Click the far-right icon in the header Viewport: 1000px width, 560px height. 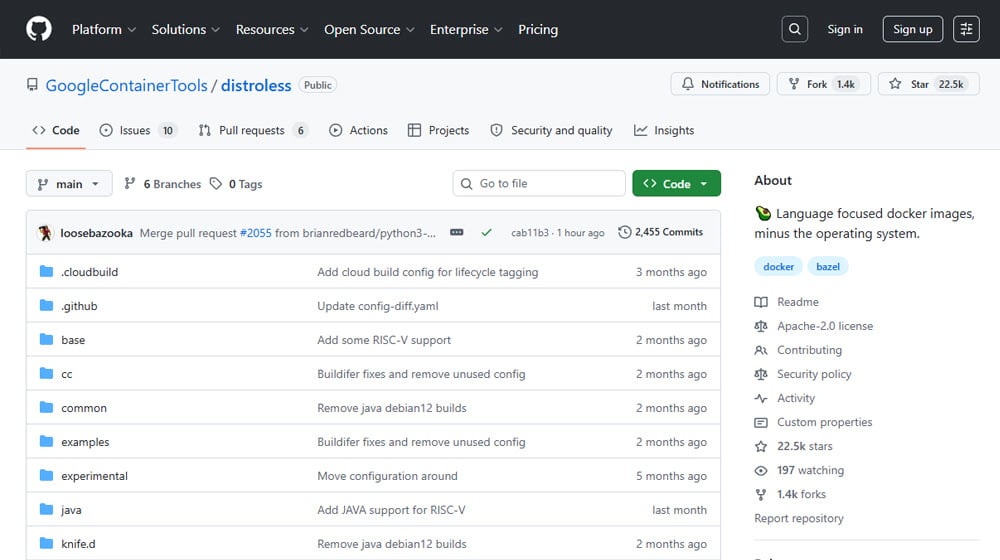[x=966, y=29]
